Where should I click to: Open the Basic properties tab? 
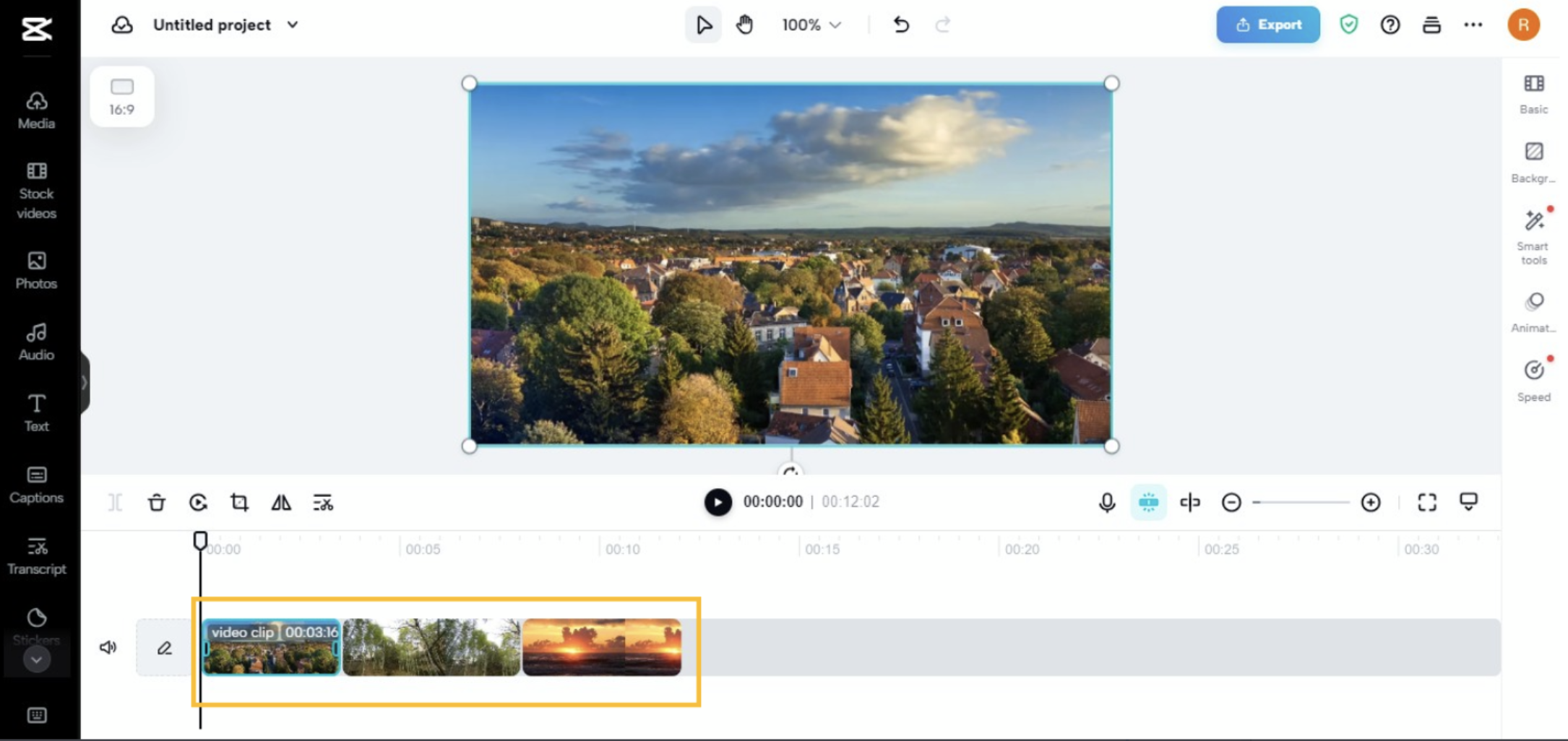click(1533, 95)
